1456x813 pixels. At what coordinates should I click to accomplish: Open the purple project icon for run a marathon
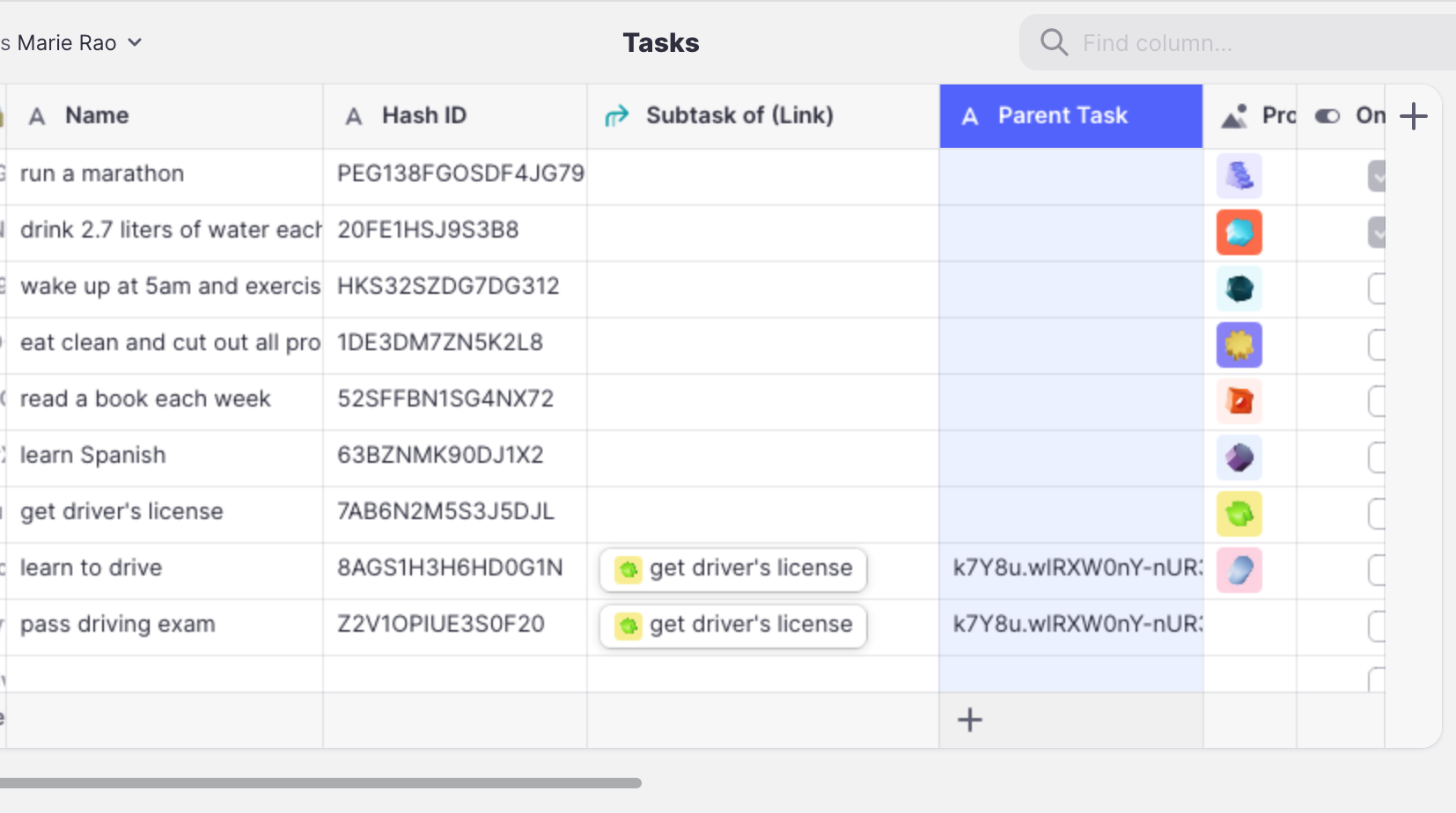coord(1239,175)
